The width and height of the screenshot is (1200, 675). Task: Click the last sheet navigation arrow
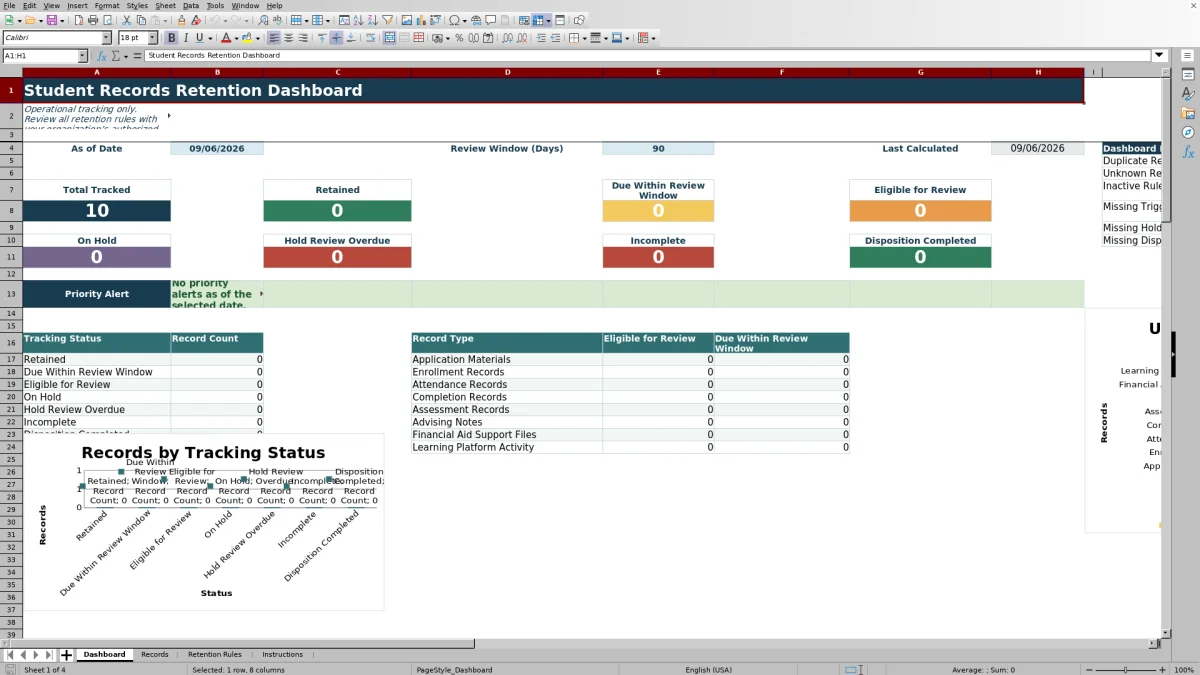click(49, 655)
